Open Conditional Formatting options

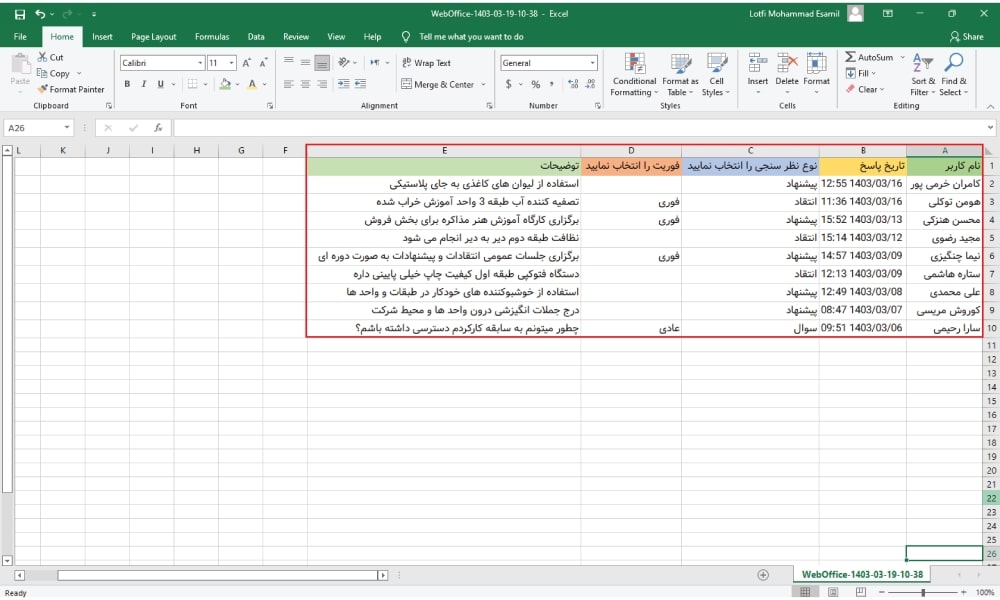633,72
